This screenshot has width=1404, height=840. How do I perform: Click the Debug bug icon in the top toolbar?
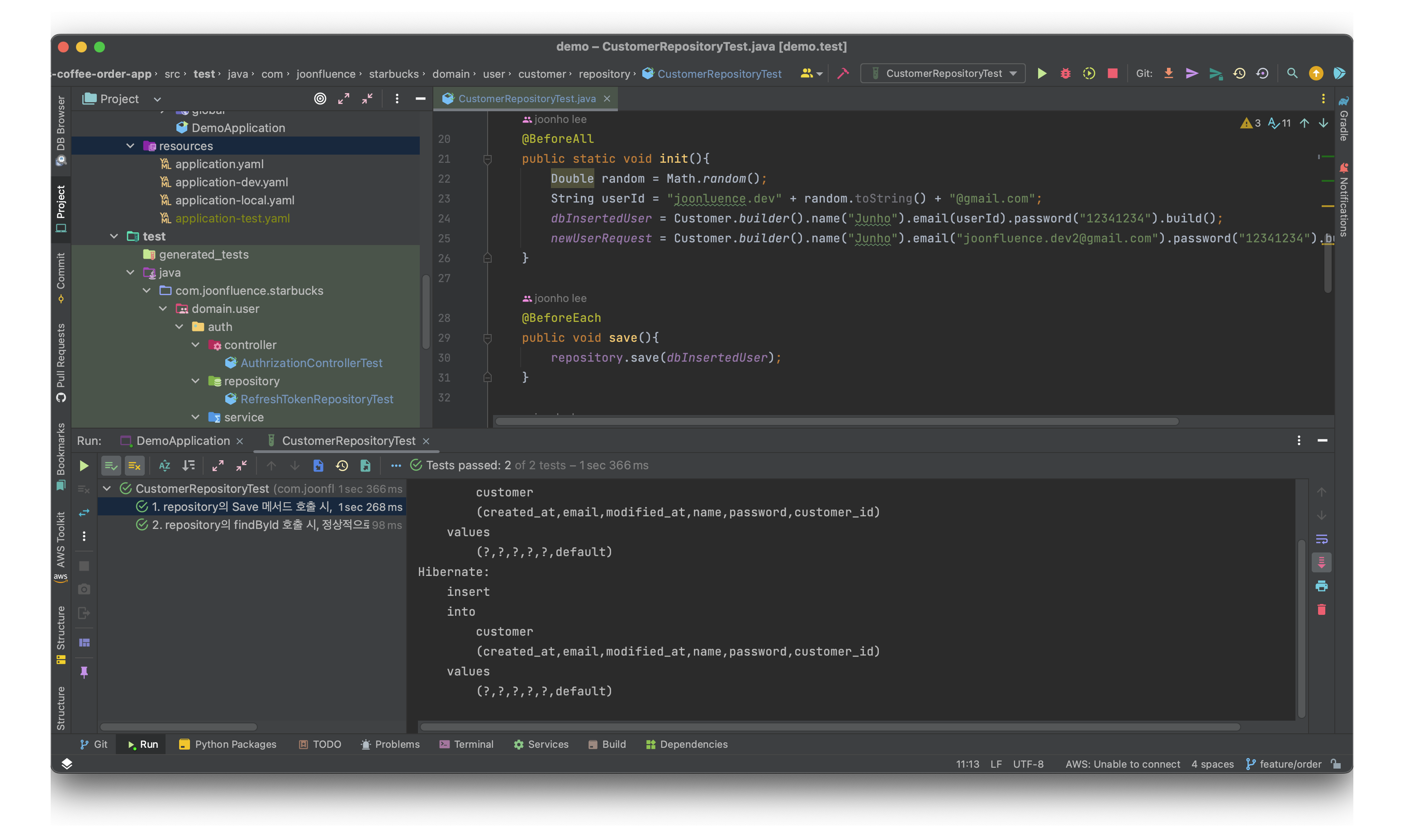(1065, 74)
